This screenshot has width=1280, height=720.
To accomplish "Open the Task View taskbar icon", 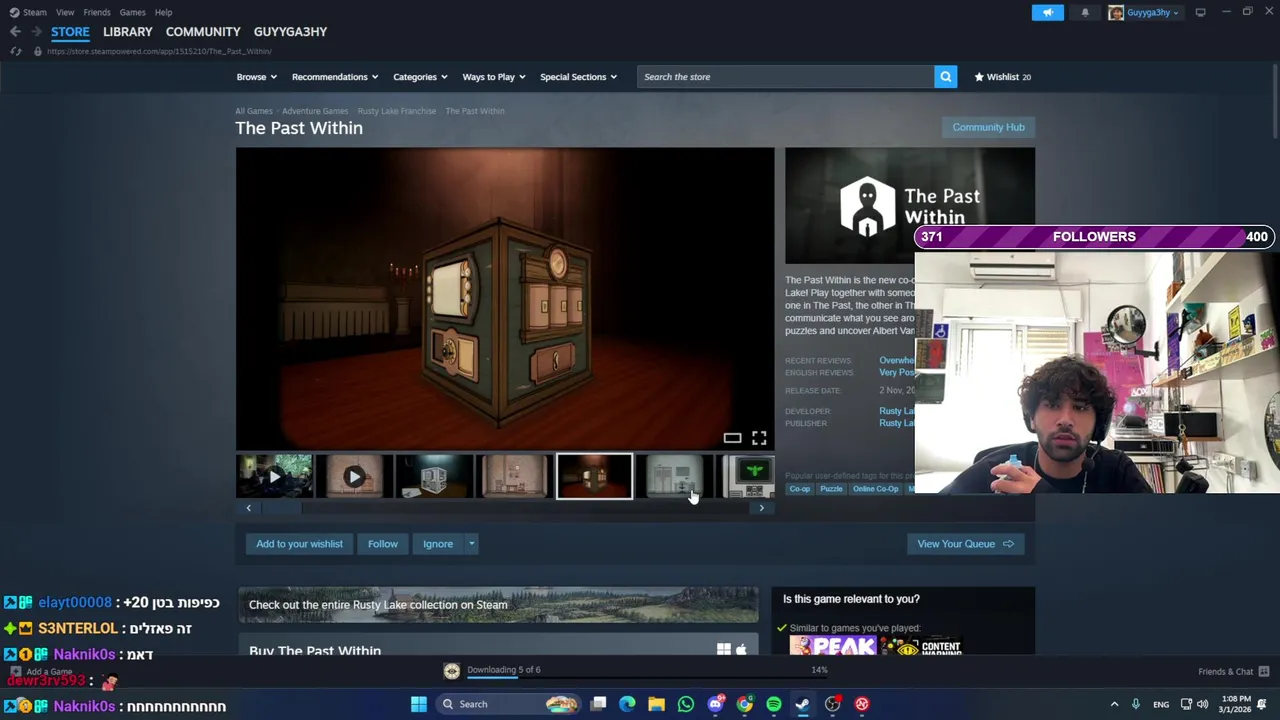I will coord(598,704).
